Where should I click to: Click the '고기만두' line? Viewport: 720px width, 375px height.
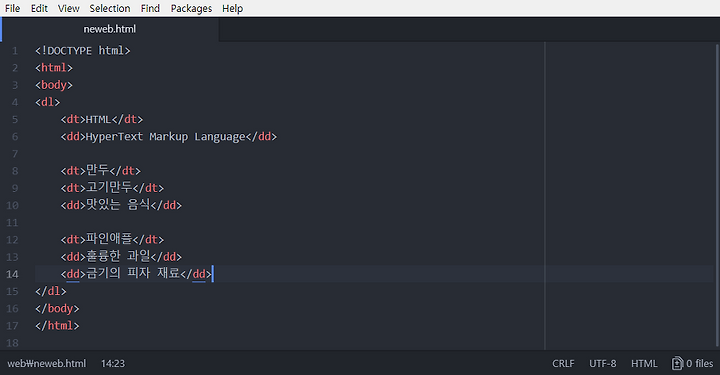(x=112, y=188)
